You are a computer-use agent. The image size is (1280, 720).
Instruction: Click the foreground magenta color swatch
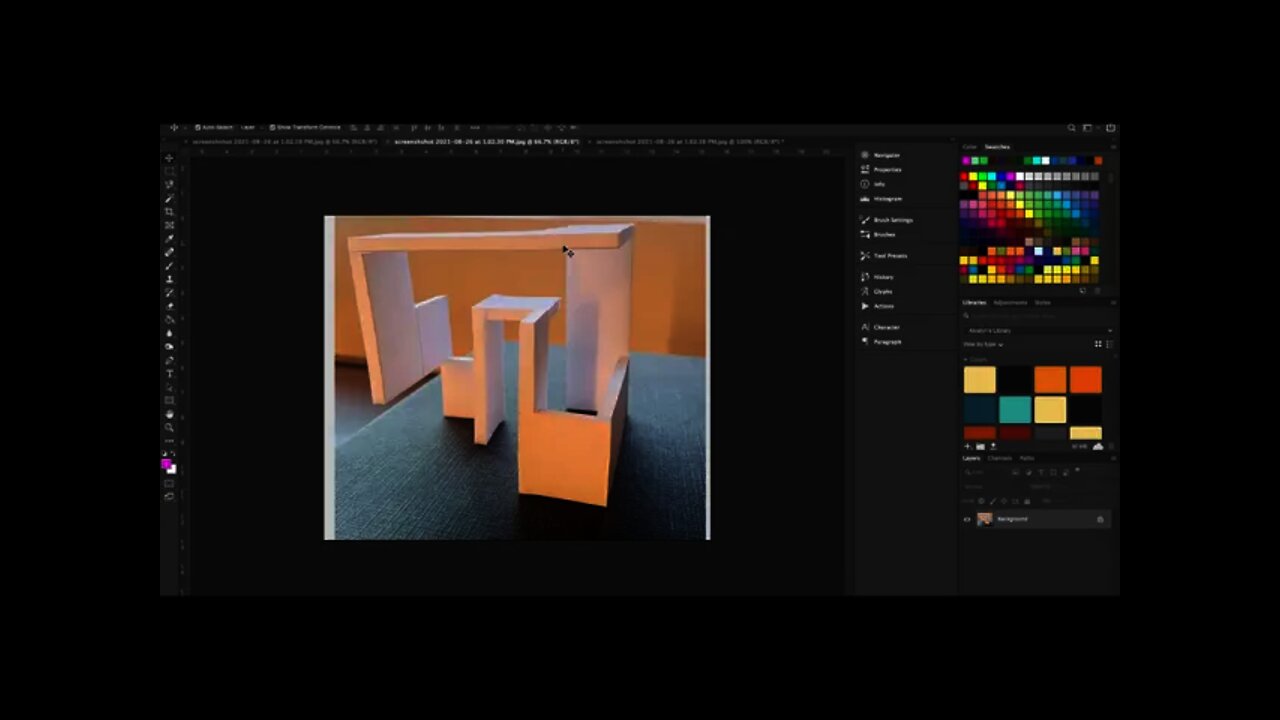tap(166, 463)
